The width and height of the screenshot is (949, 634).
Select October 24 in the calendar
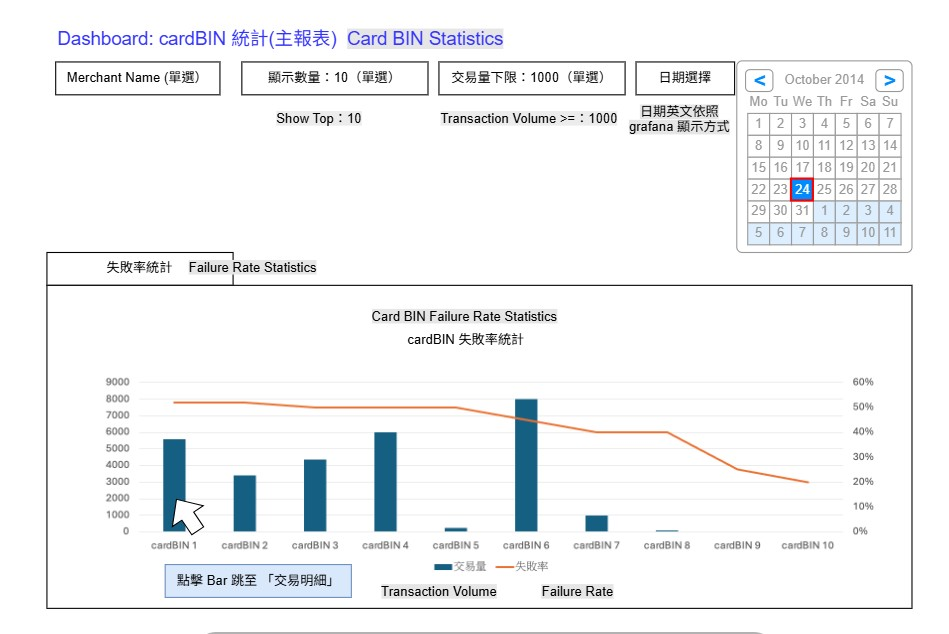[802, 189]
